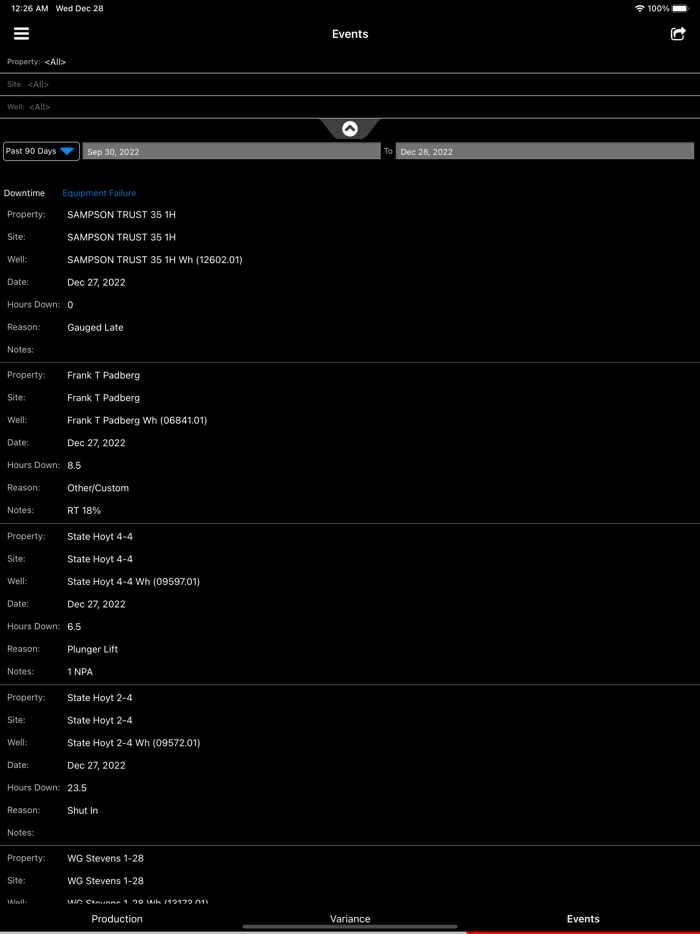This screenshot has width=700, height=934.
Task: Tap the Wi-Fi icon in status bar
Action: point(640,8)
